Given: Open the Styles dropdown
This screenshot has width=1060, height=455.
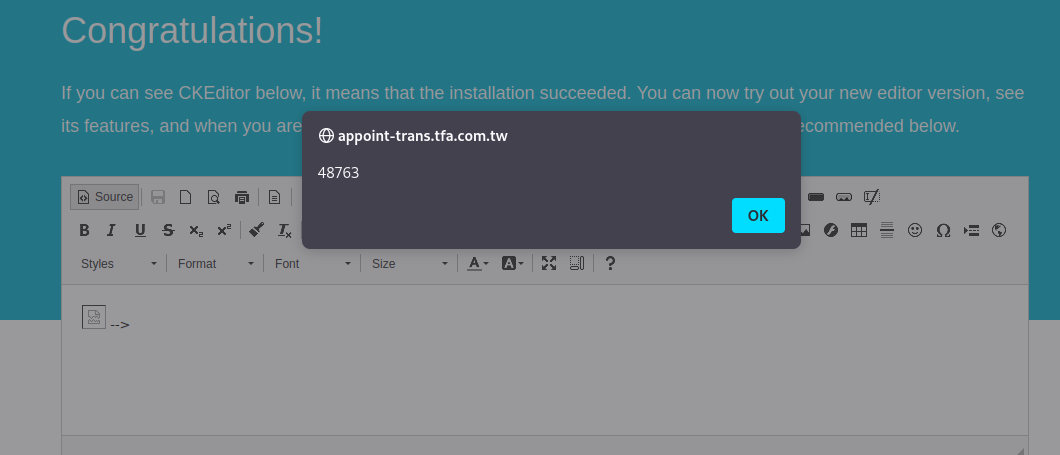Looking at the screenshot, I should 118,264.
